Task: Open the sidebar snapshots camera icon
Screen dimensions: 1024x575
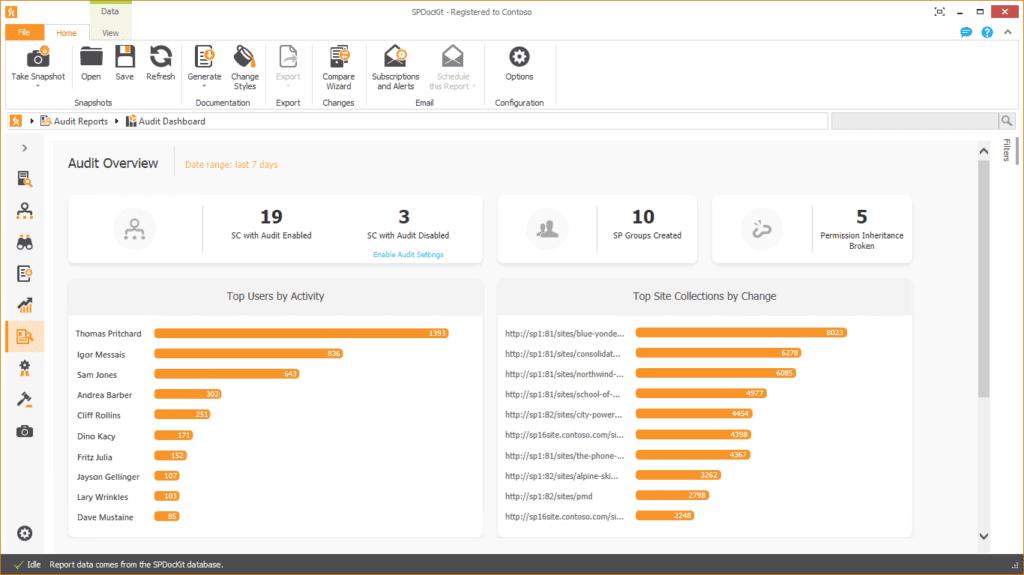Action: click(25, 431)
